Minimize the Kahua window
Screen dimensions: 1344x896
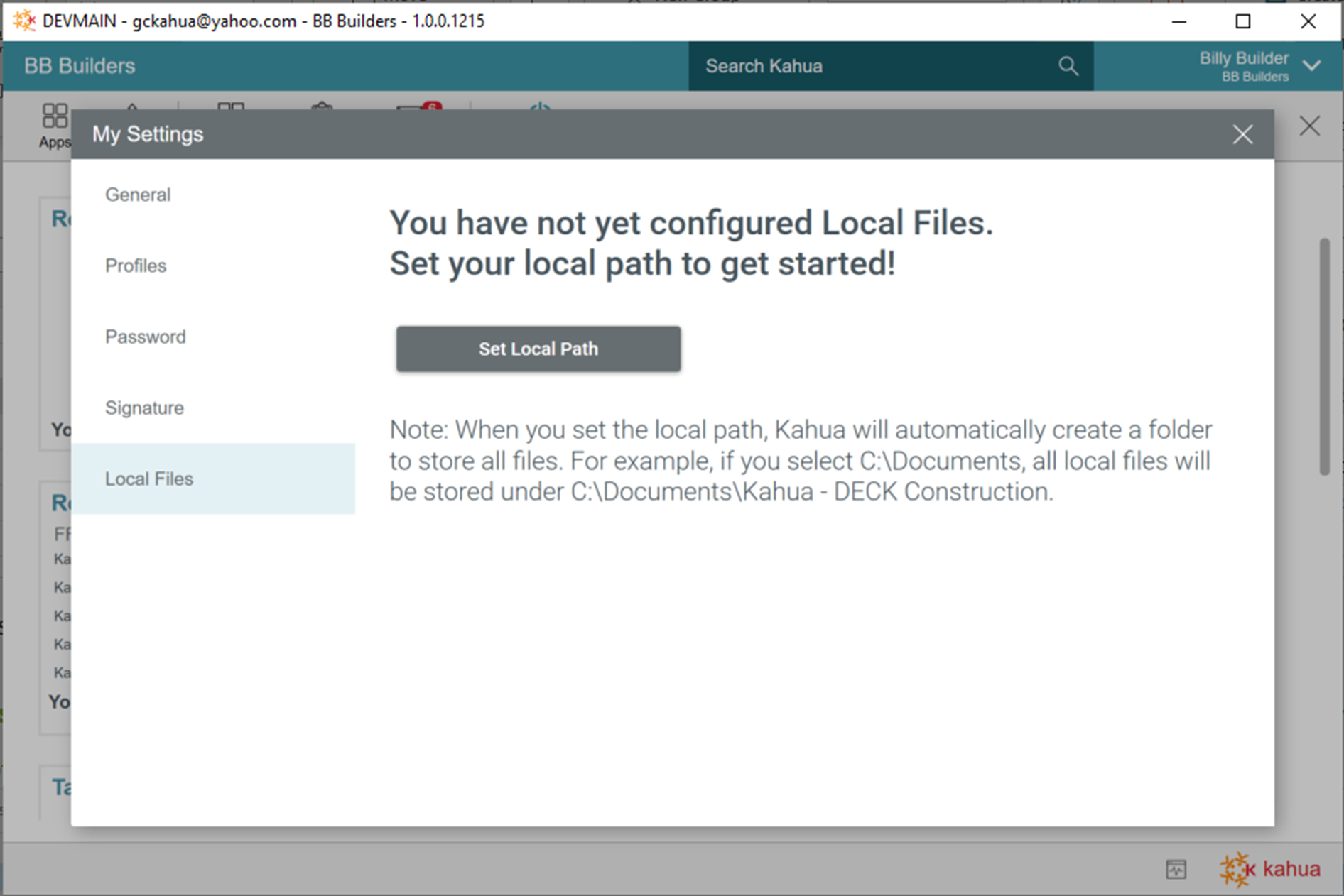point(1179,21)
